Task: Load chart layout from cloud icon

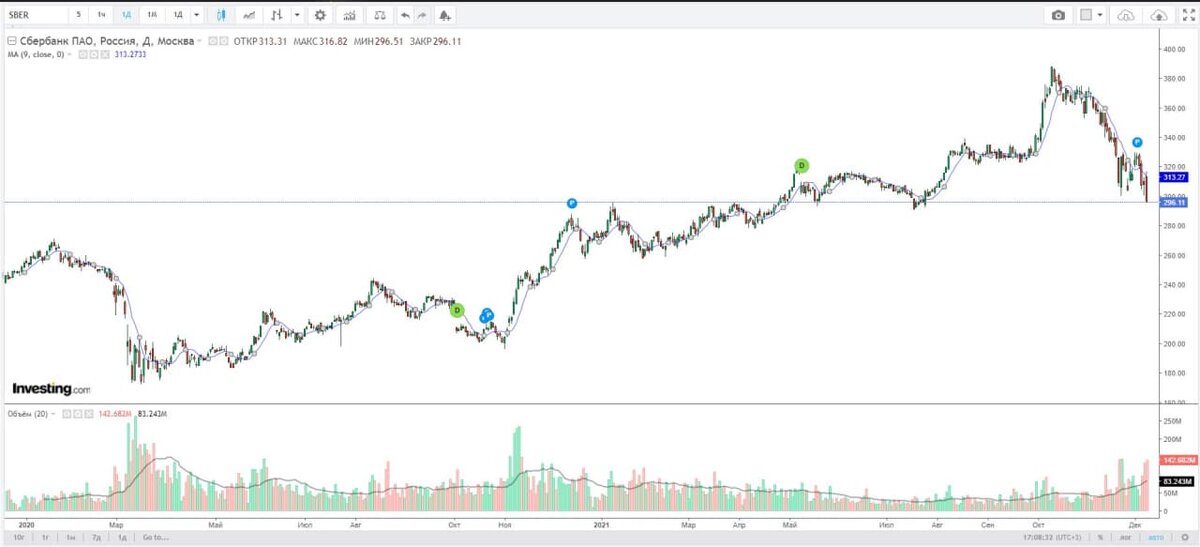Action: click(1127, 15)
